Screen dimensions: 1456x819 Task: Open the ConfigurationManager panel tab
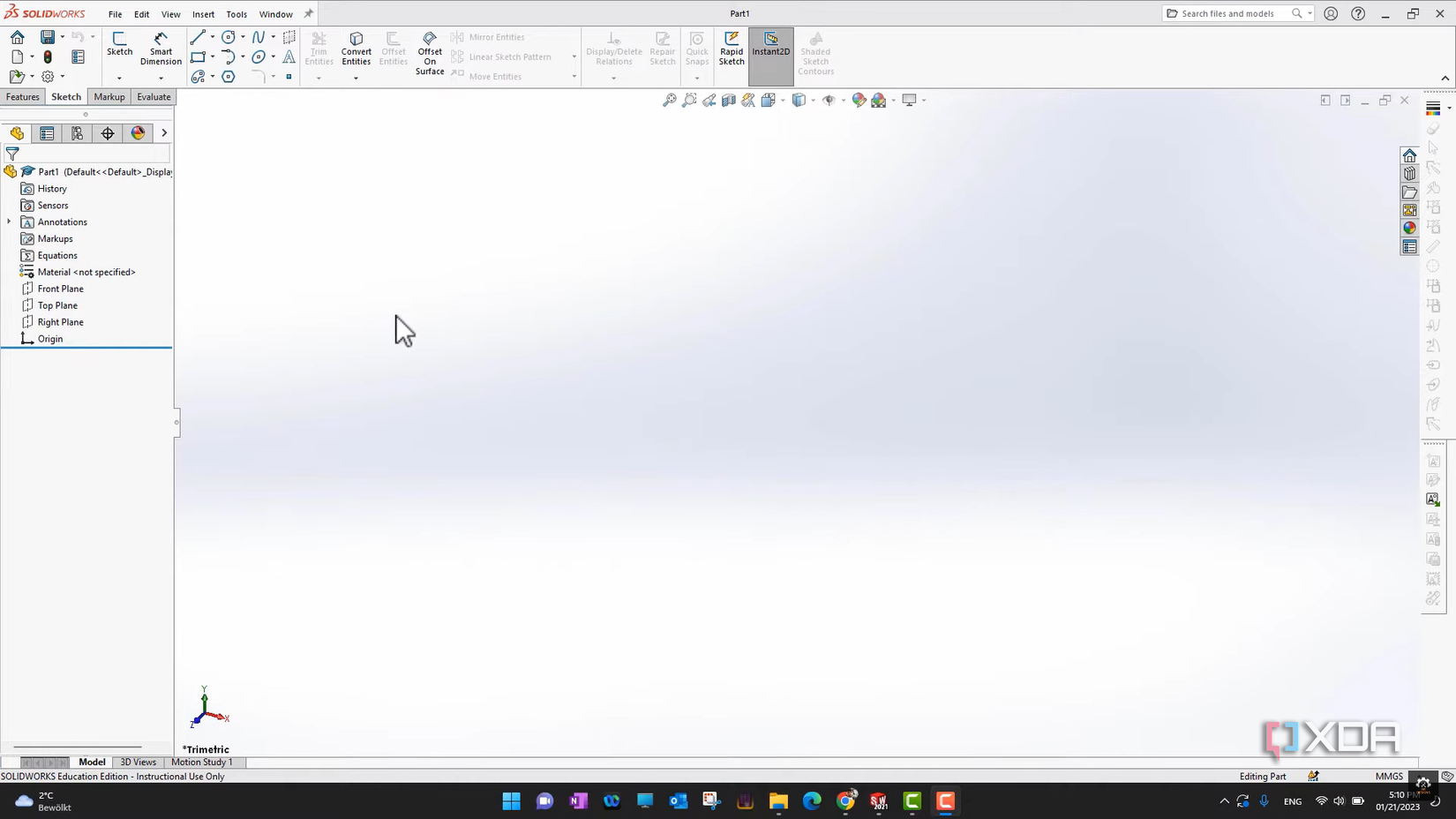78,133
